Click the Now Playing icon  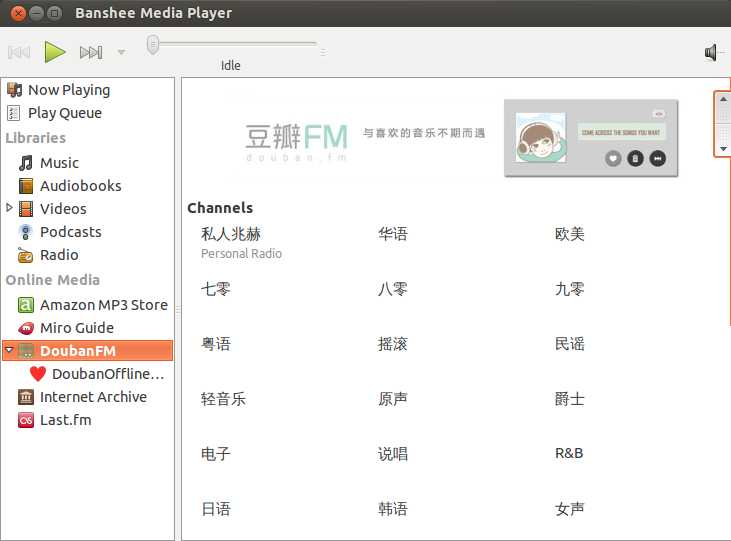14,90
